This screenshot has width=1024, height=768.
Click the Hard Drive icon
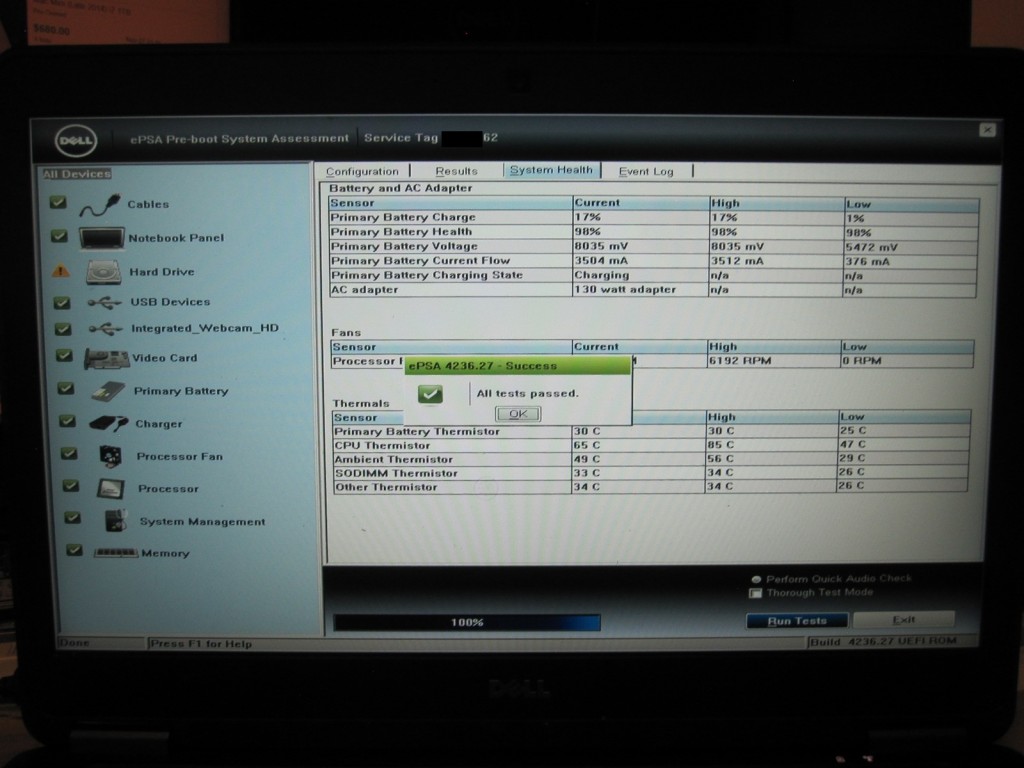click(103, 272)
